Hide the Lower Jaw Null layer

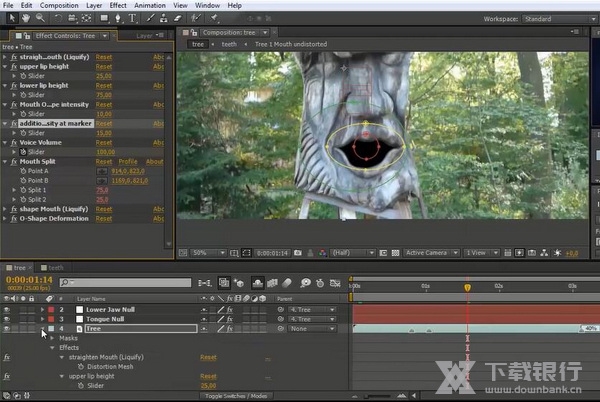[7, 310]
